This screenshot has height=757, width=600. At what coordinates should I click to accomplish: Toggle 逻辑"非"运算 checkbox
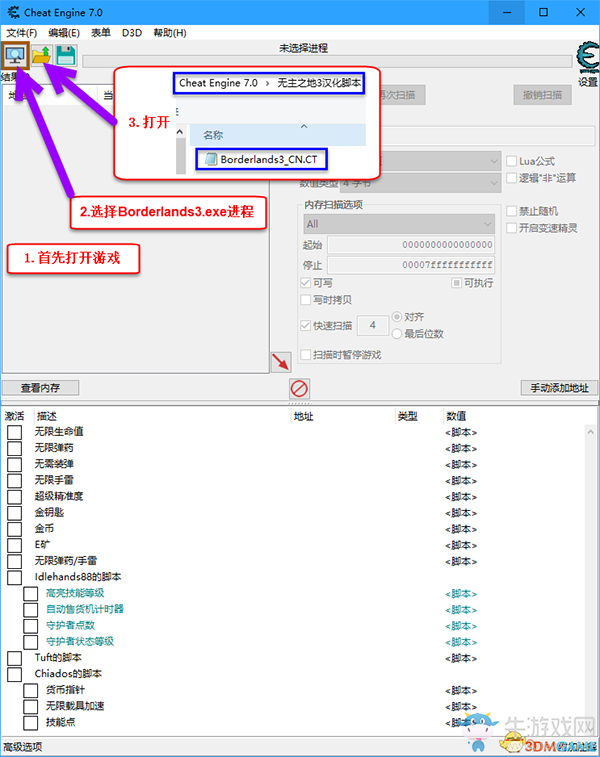pos(512,178)
